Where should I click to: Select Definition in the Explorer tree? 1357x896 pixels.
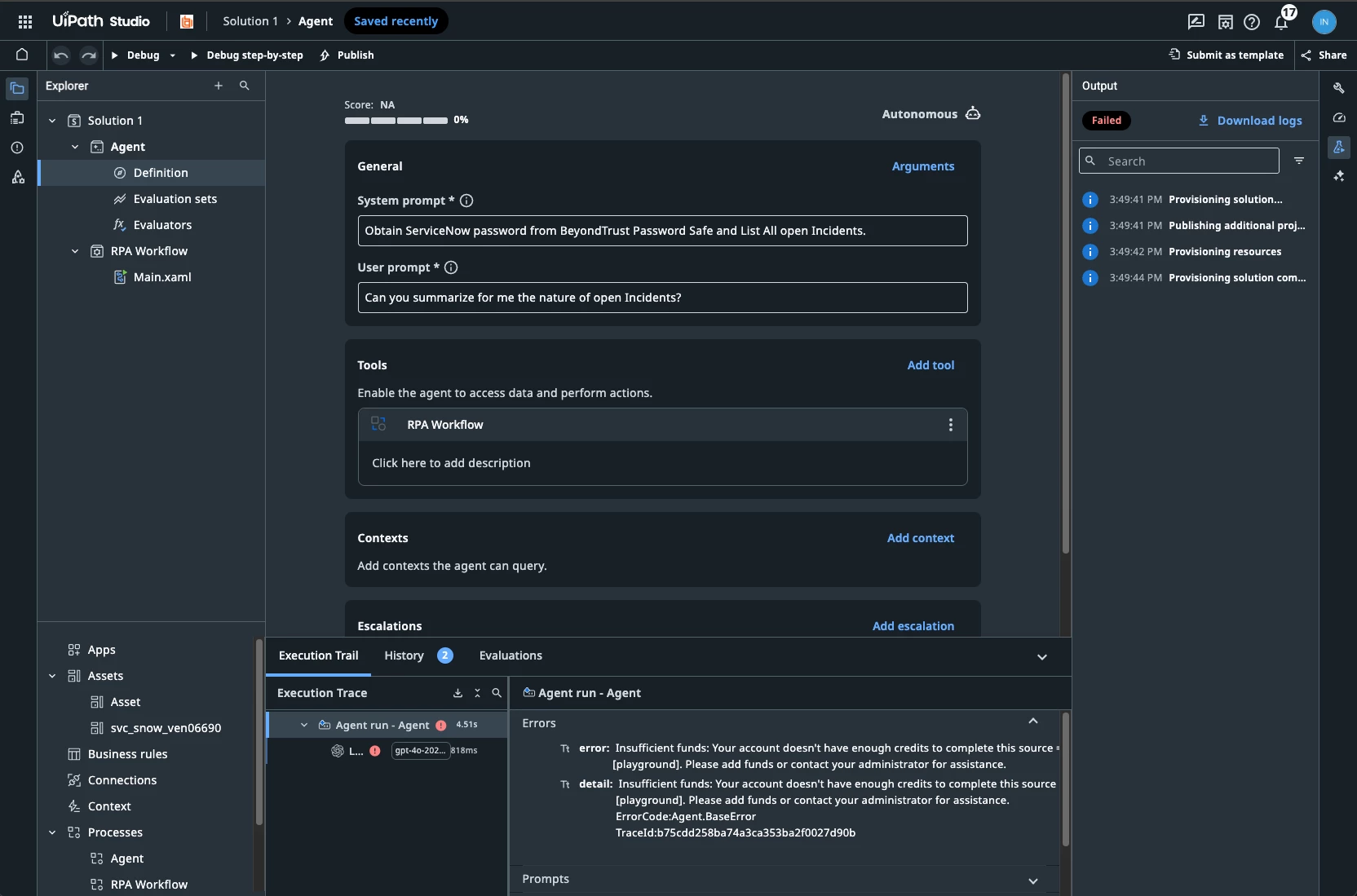152,173
